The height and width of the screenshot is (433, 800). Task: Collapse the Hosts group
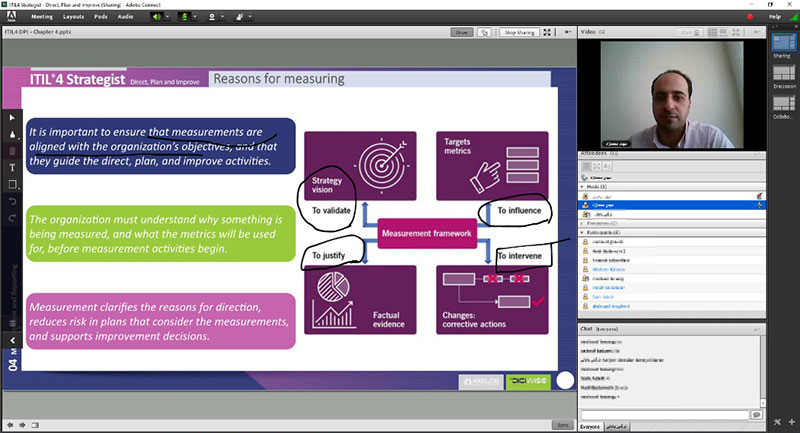pyautogui.click(x=582, y=187)
